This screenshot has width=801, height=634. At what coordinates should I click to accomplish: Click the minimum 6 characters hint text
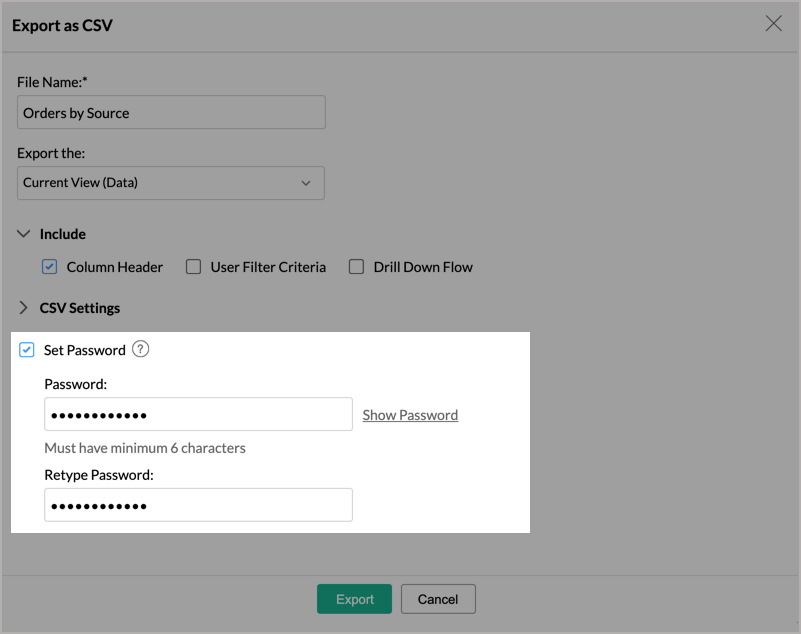(145, 448)
